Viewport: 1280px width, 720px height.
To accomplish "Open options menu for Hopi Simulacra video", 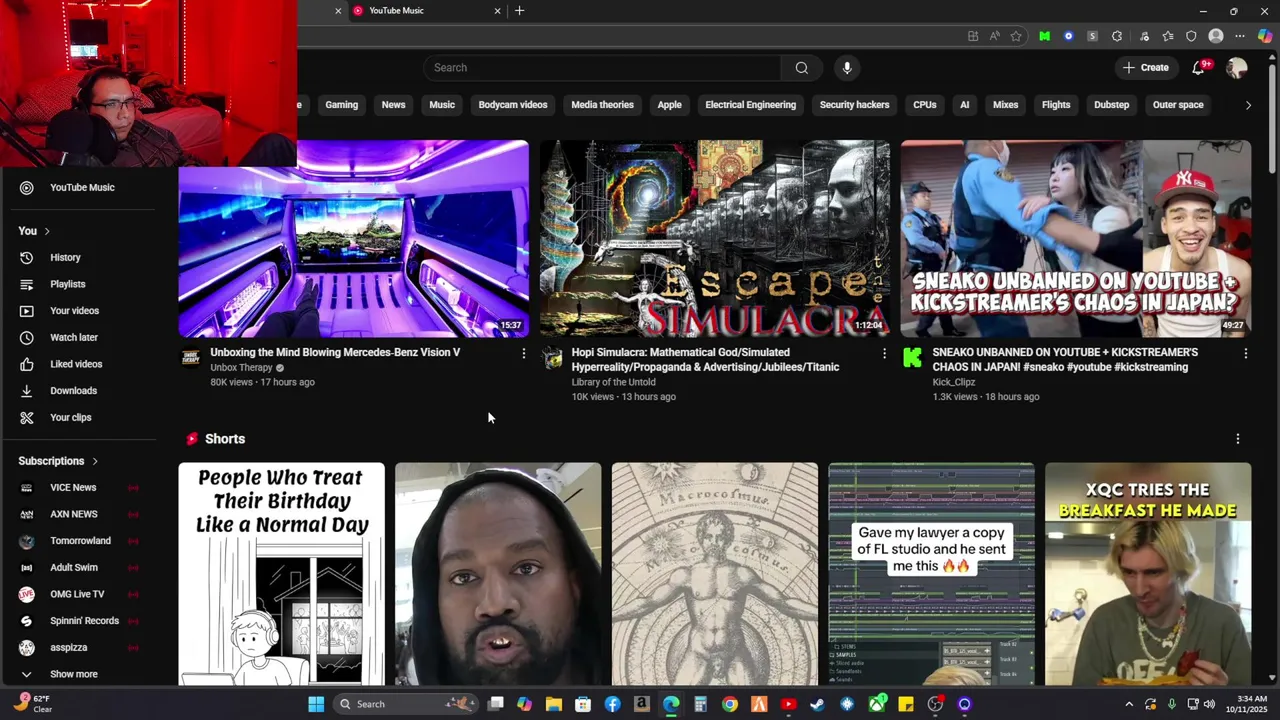I will tap(884, 353).
